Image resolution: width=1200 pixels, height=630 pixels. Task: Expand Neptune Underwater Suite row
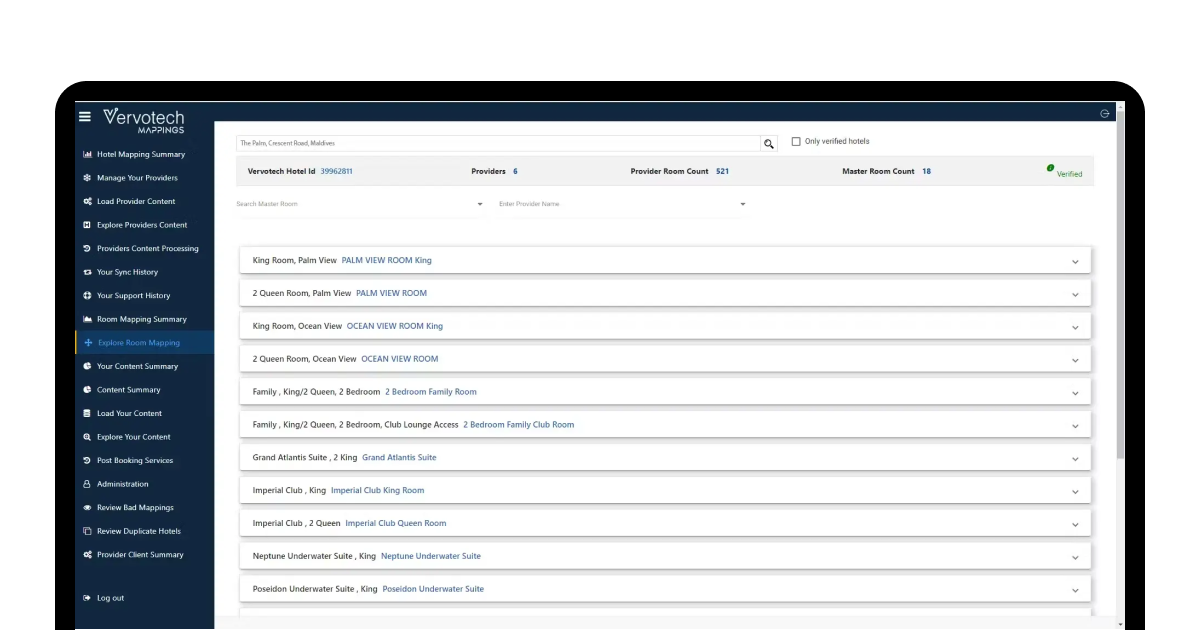665,556
